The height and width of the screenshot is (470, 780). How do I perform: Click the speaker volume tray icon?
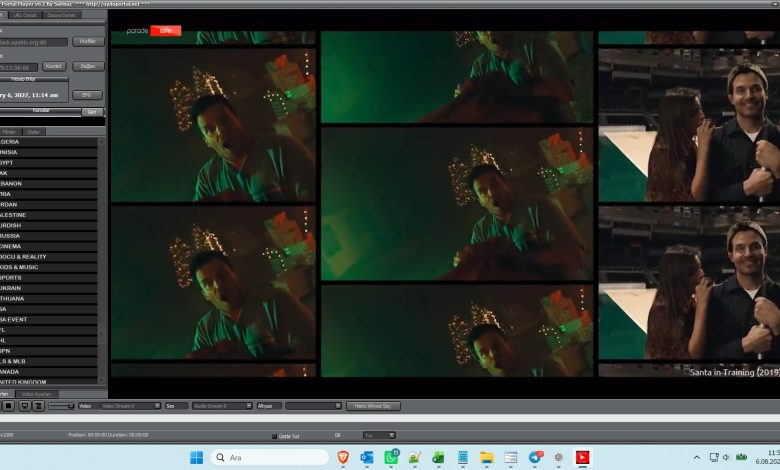point(726,457)
